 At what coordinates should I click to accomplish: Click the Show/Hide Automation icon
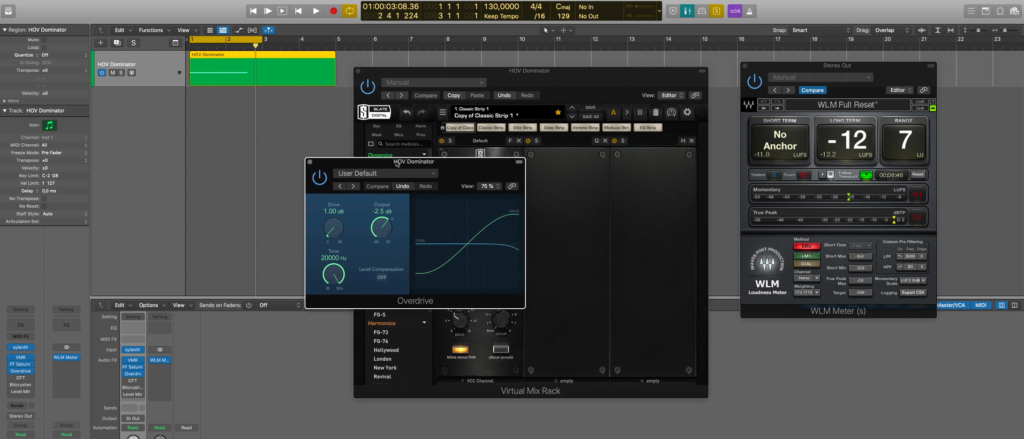(239, 30)
